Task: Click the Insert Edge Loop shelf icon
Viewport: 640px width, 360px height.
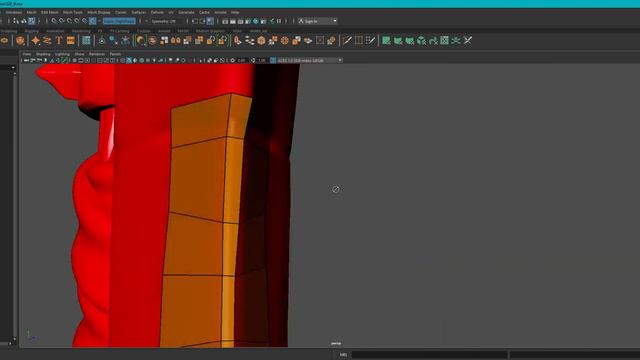Action: [359, 40]
